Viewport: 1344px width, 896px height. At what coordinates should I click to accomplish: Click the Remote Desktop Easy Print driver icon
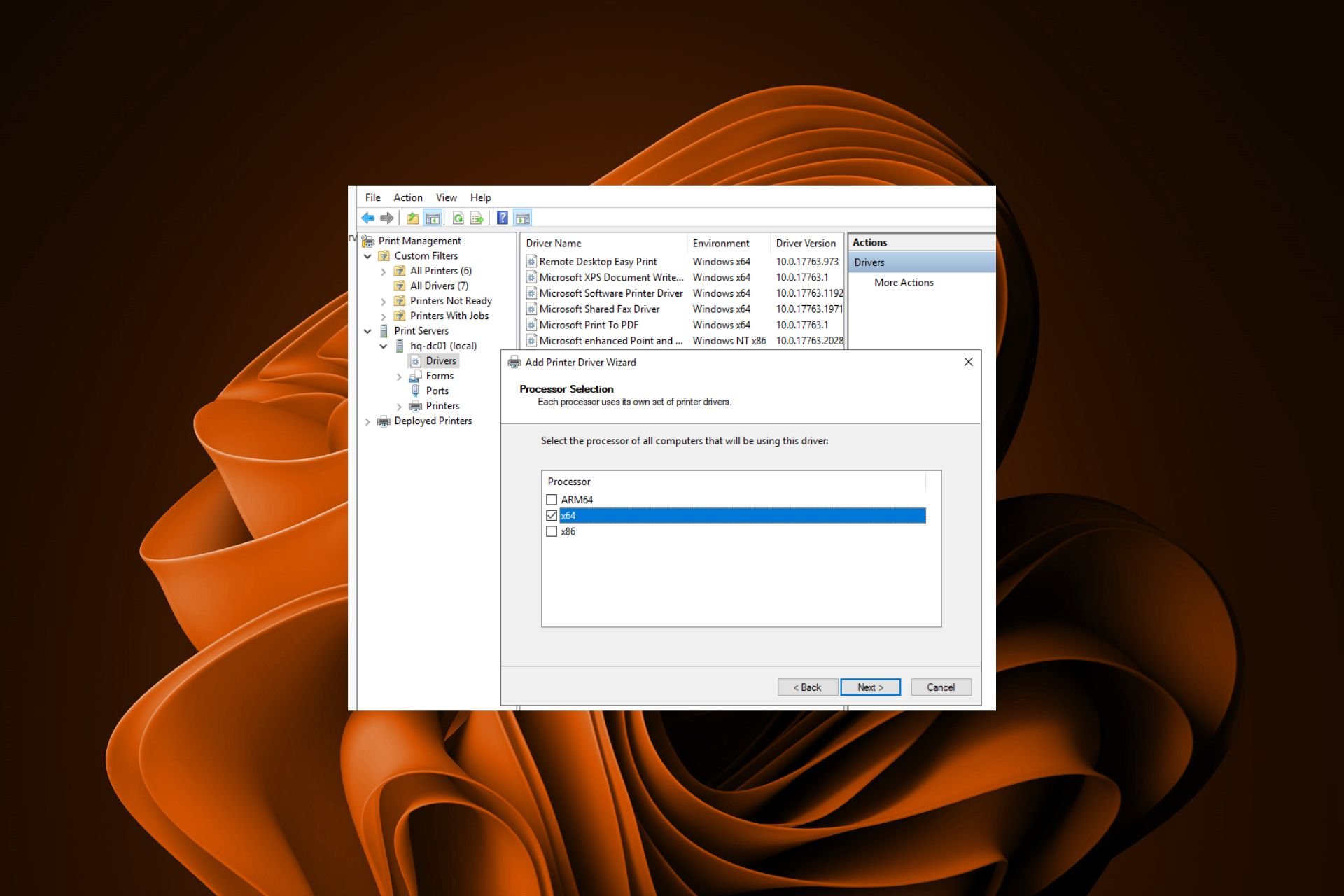(x=531, y=262)
